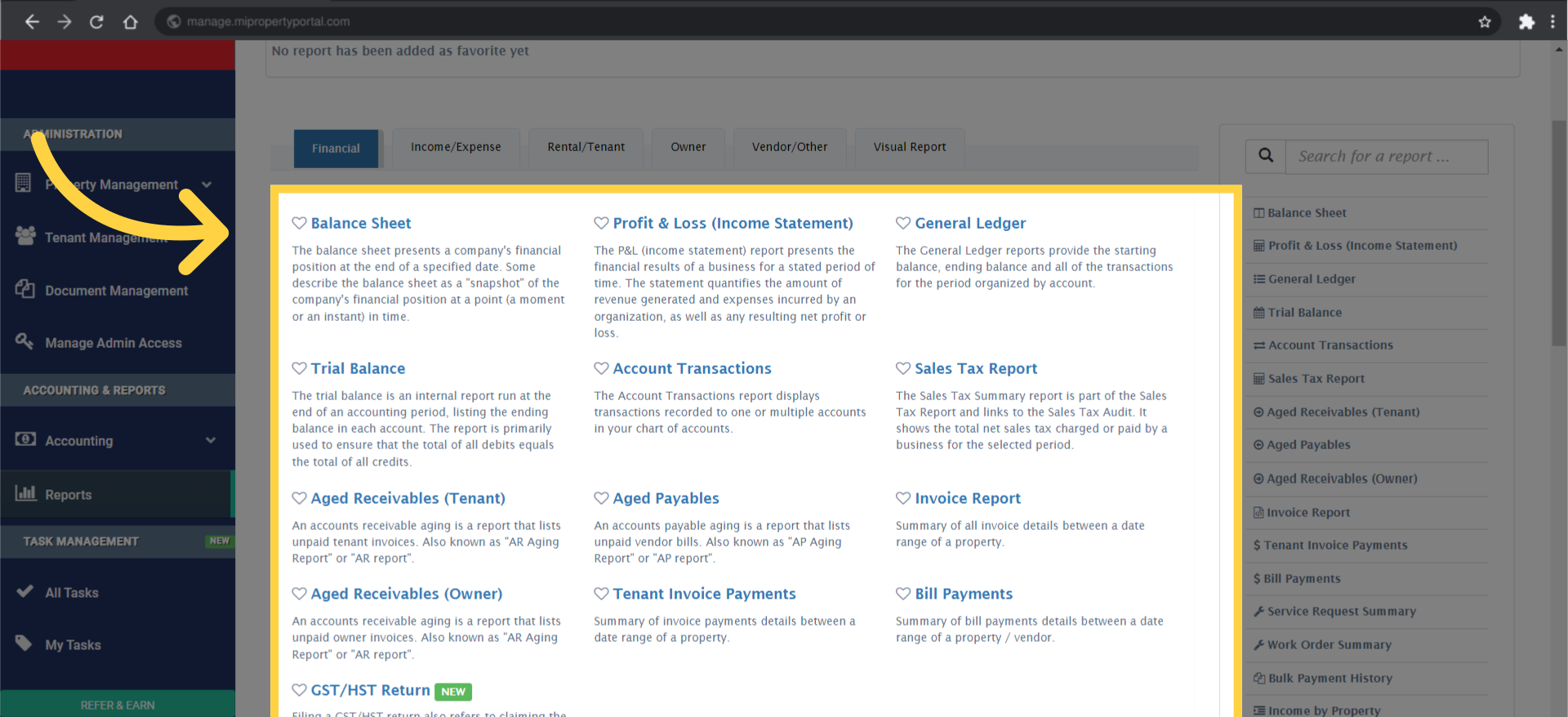Select the Rental/Tenant tab
The image size is (1568, 717).
(x=586, y=147)
